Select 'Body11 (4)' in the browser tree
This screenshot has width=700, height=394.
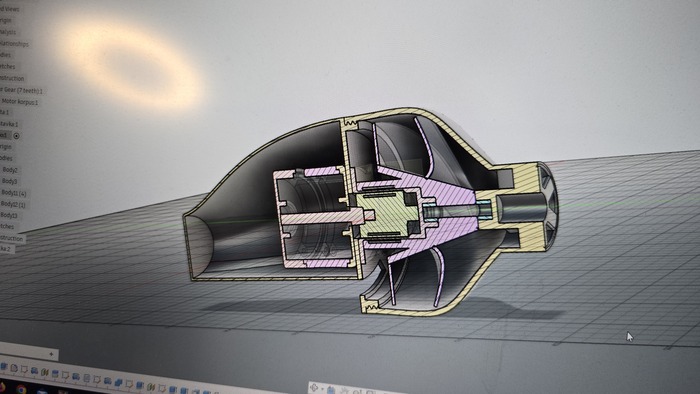pos(13,193)
